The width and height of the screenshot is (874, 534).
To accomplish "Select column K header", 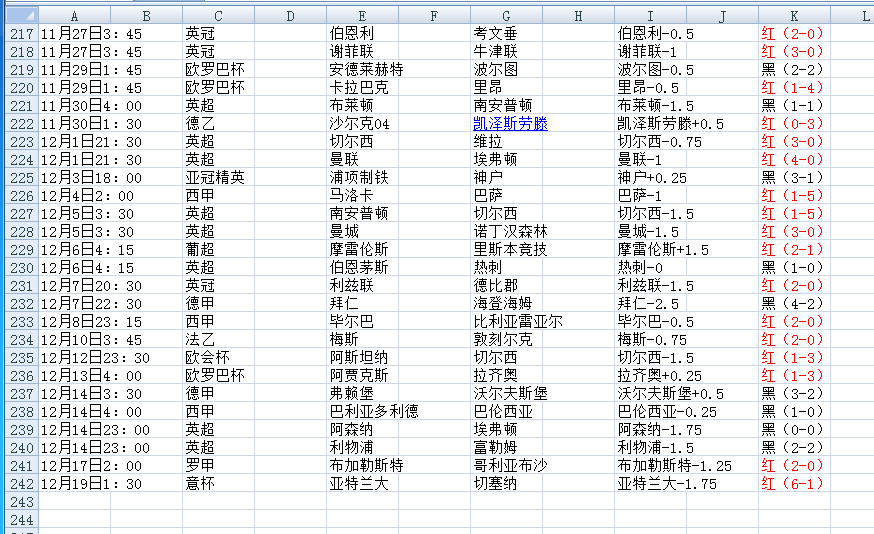I will coord(794,16).
